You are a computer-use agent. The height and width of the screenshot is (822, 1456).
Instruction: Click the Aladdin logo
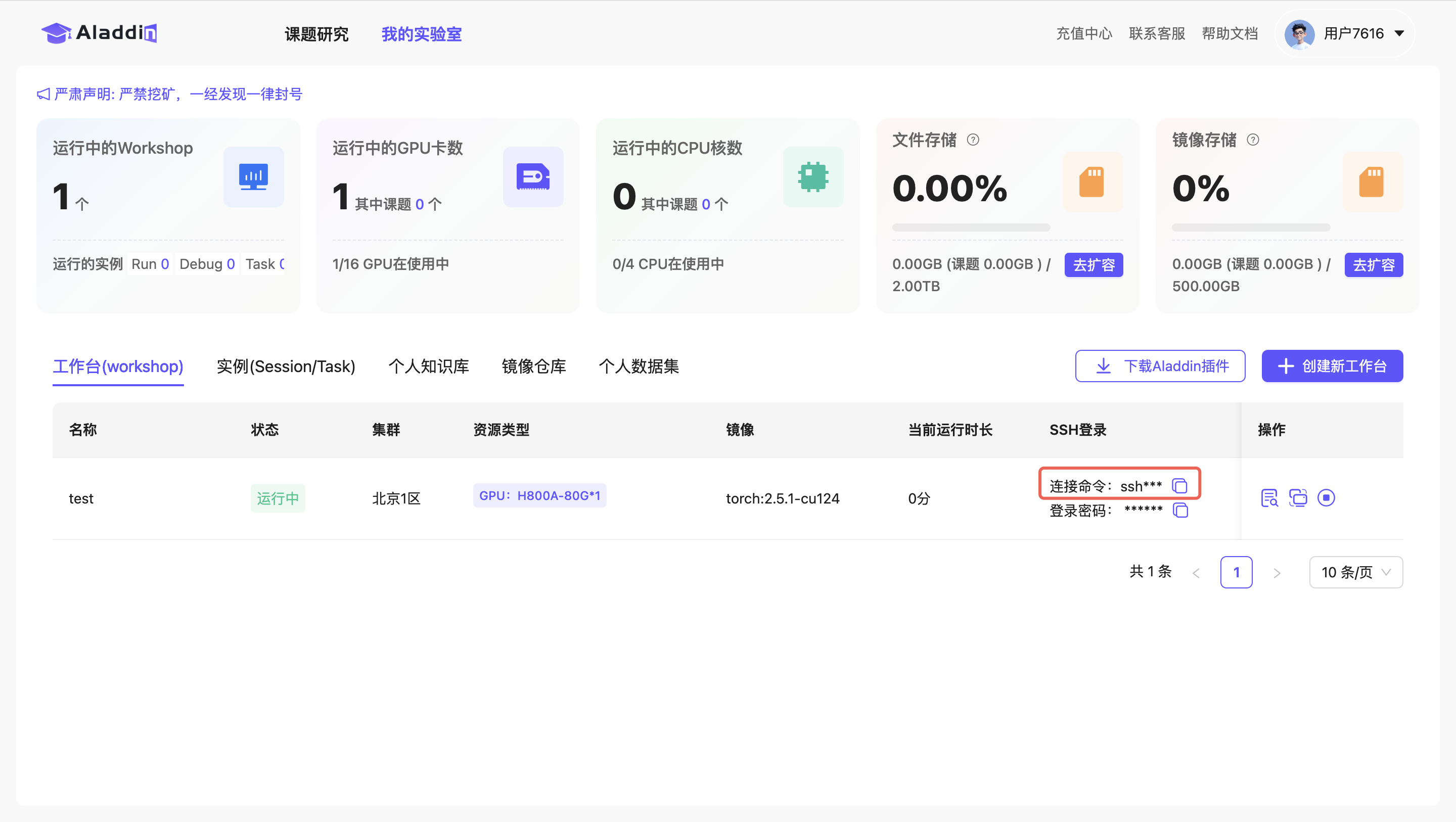(x=100, y=33)
